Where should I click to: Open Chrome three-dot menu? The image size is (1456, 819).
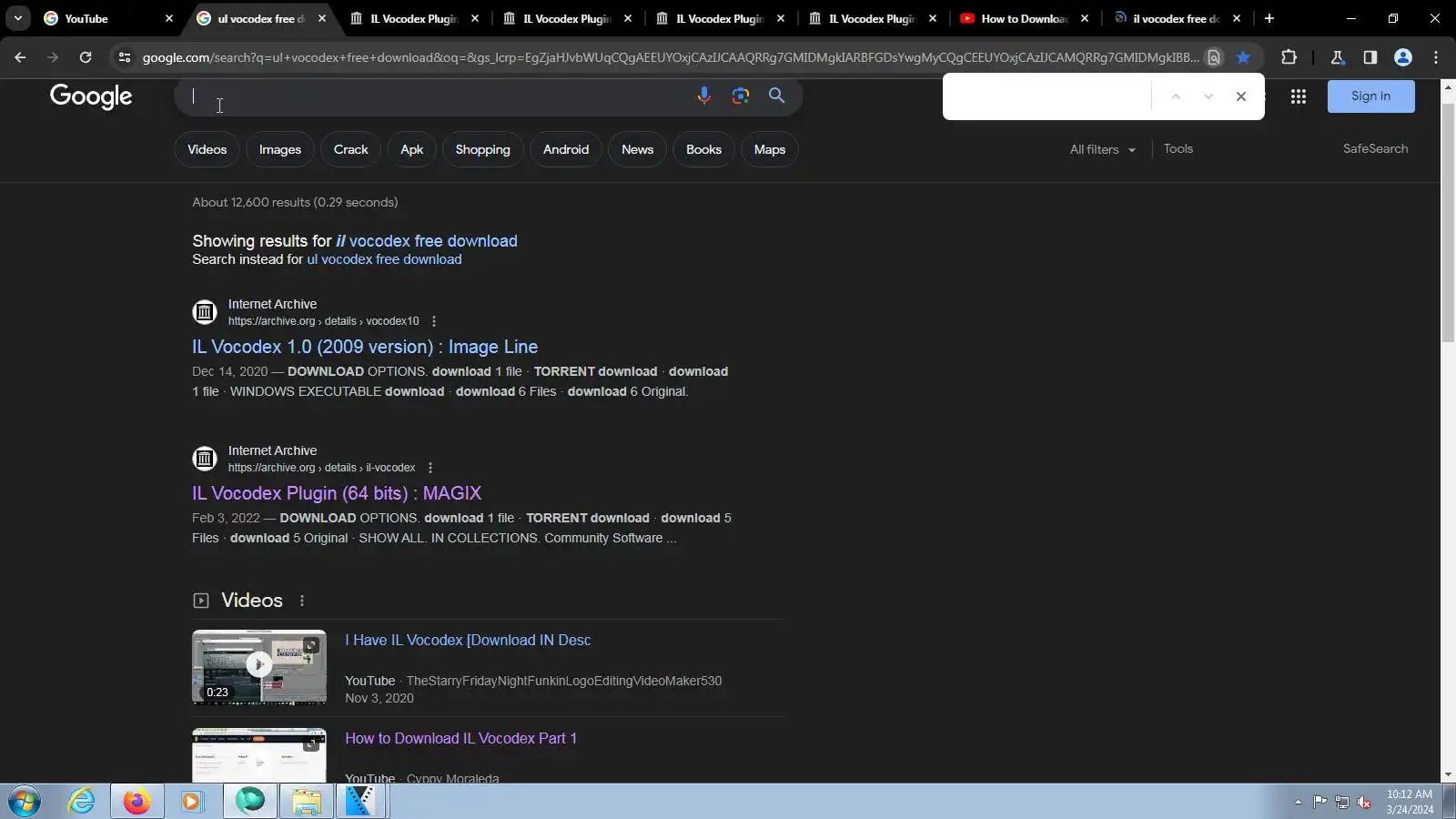[x=1436, y=57]
